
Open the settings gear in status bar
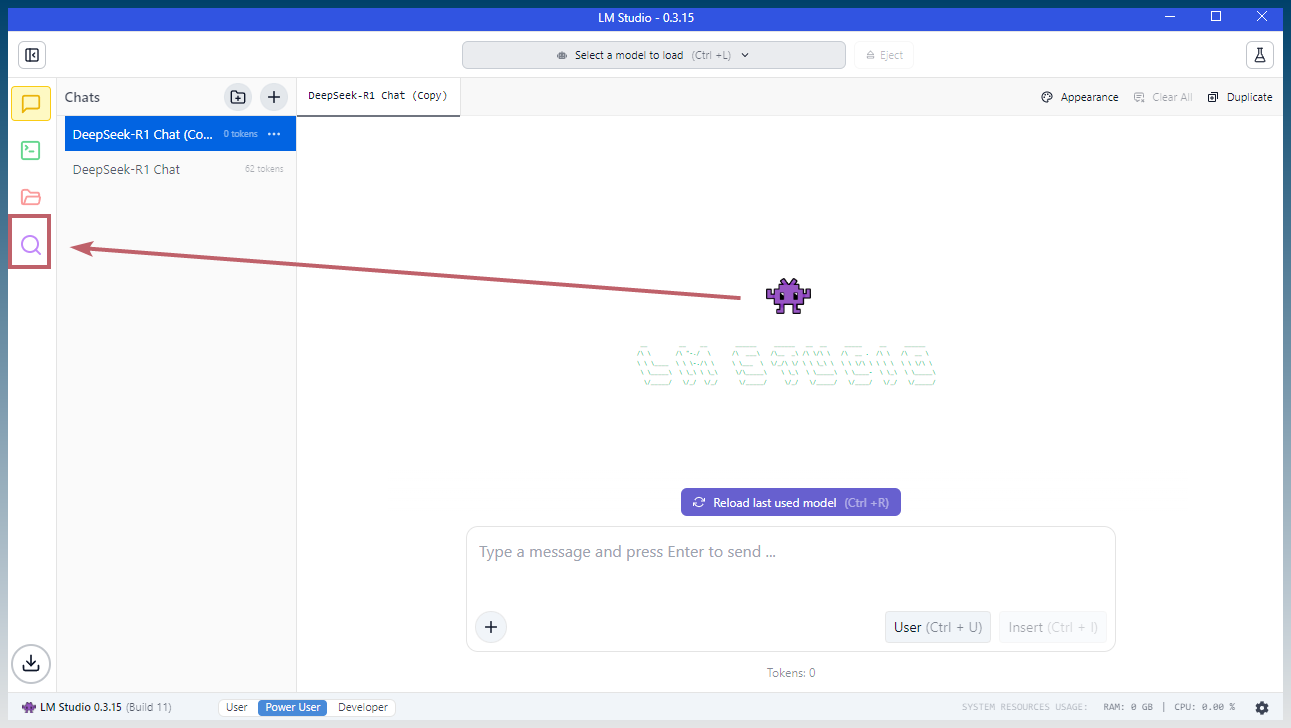coord(1262,708)
